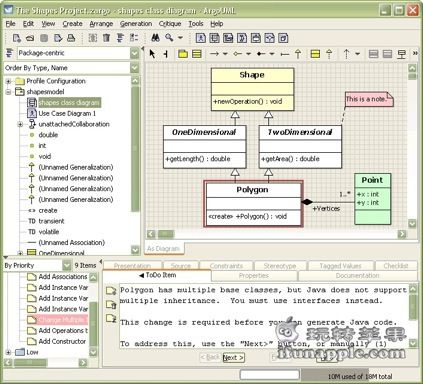Choose the arrow Select tool

152,54
